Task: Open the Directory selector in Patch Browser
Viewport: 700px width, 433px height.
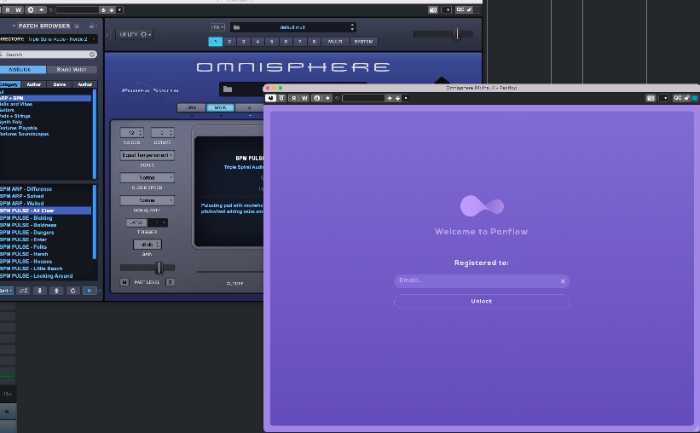Action: [x=48, y=39]
